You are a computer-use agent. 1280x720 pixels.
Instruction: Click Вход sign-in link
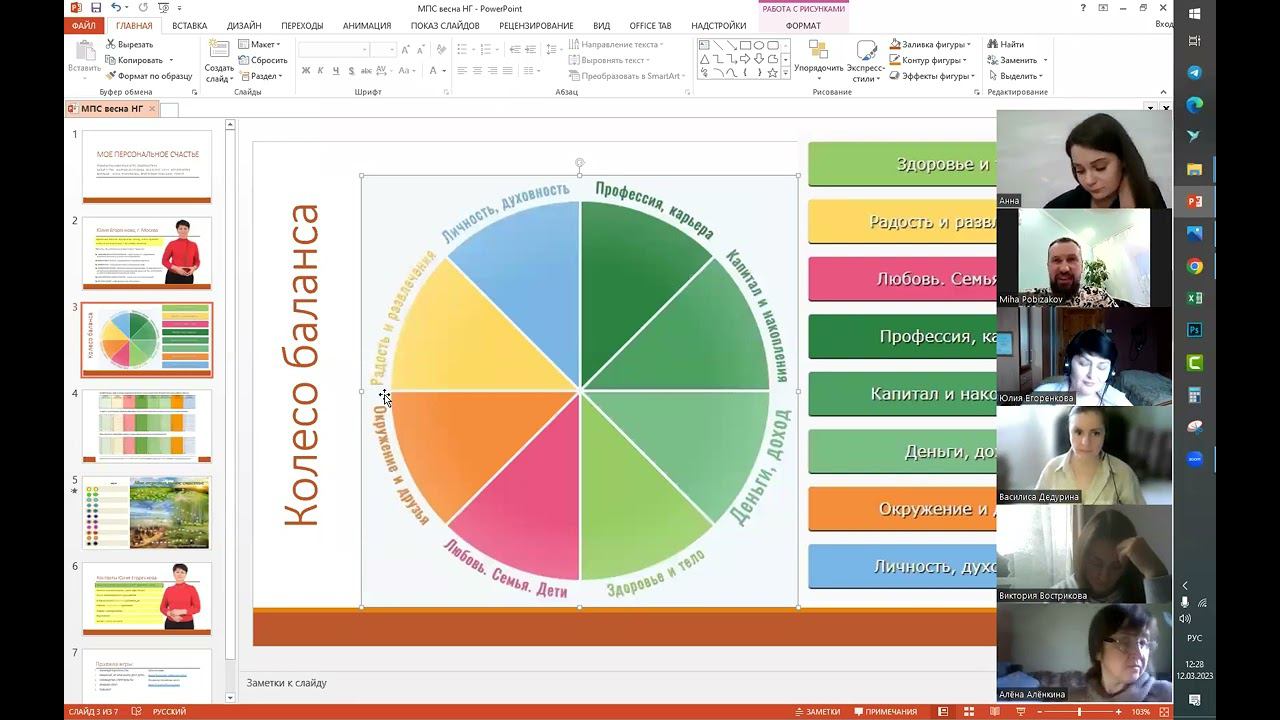pyautogui.click(x=1164, y=25)
